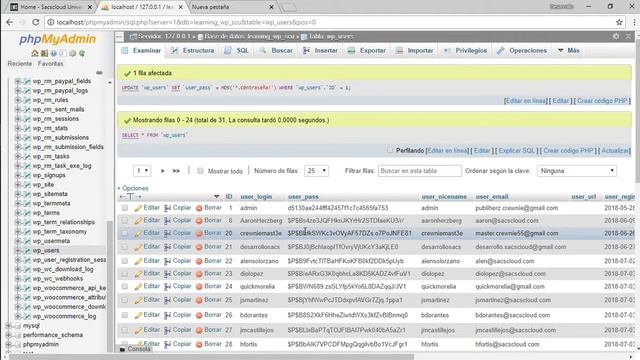This screenshot has width=640, height=360.
Task: Toggle the Perfilando checkbox
Action: [390, 150]
